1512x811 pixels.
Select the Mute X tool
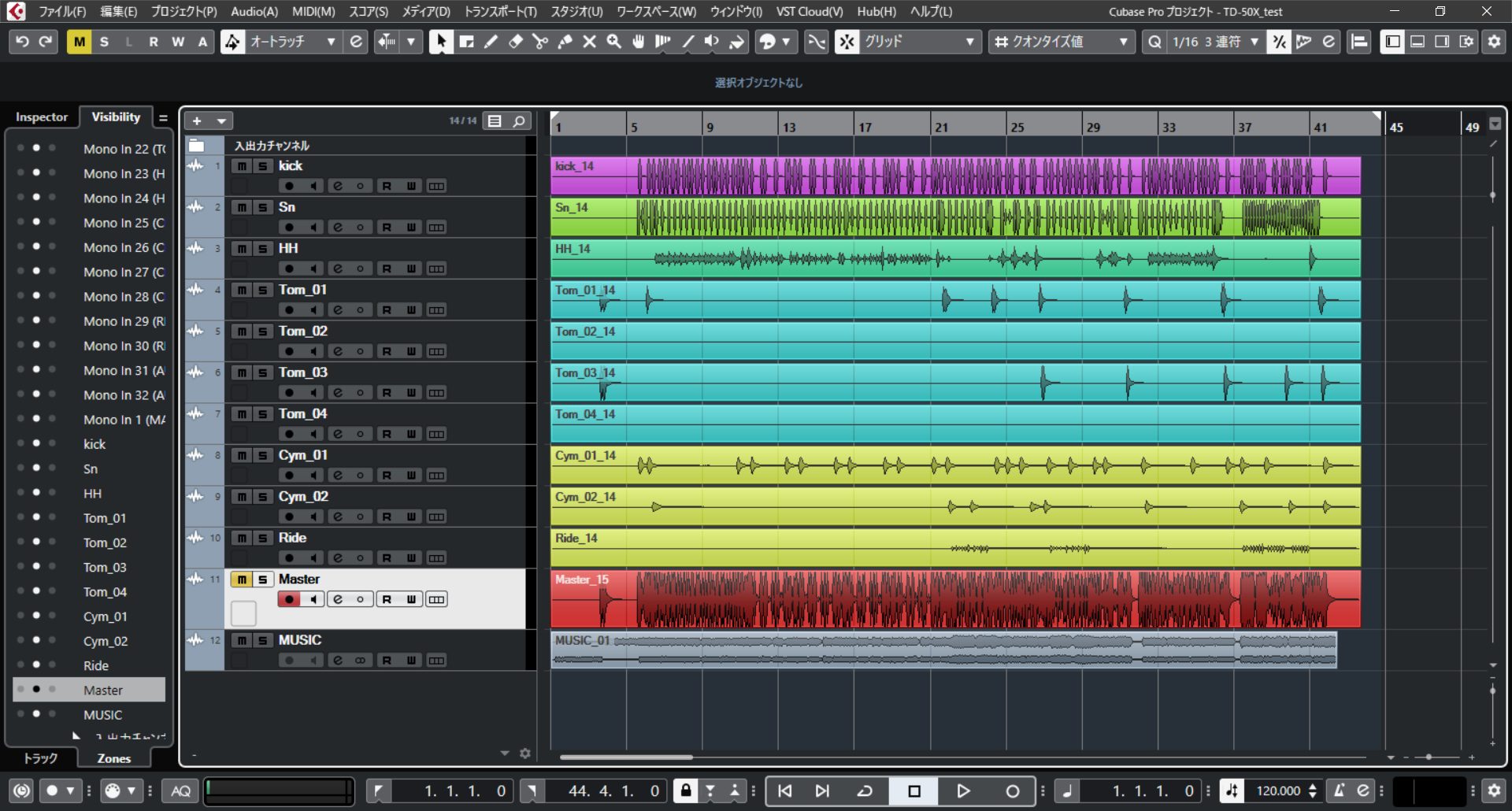589,42
